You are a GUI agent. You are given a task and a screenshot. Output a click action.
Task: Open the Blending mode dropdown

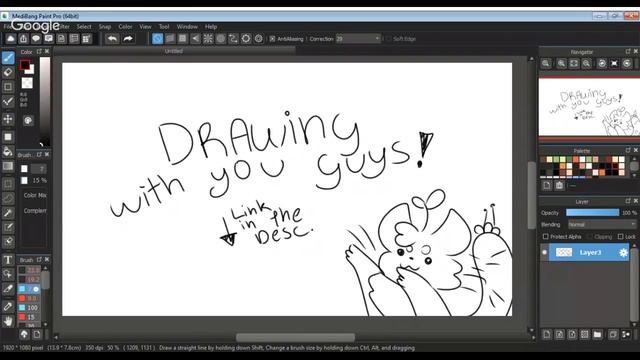pos(602,224)
